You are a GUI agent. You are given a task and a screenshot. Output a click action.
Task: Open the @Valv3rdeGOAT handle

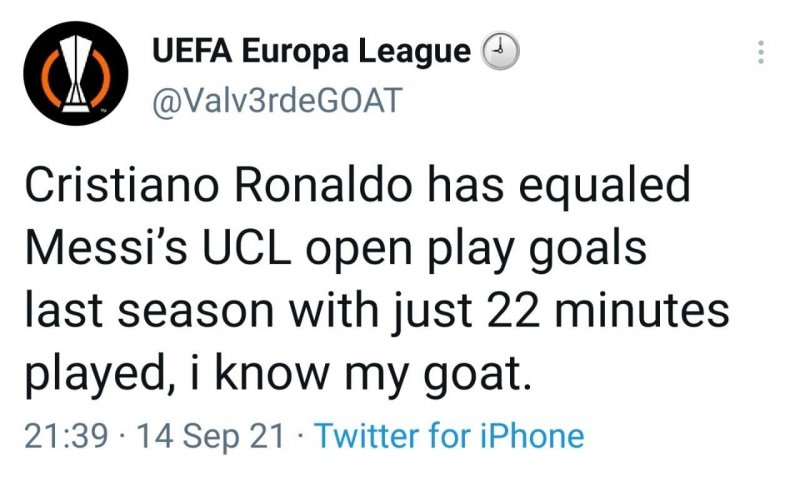coord(276,100)
